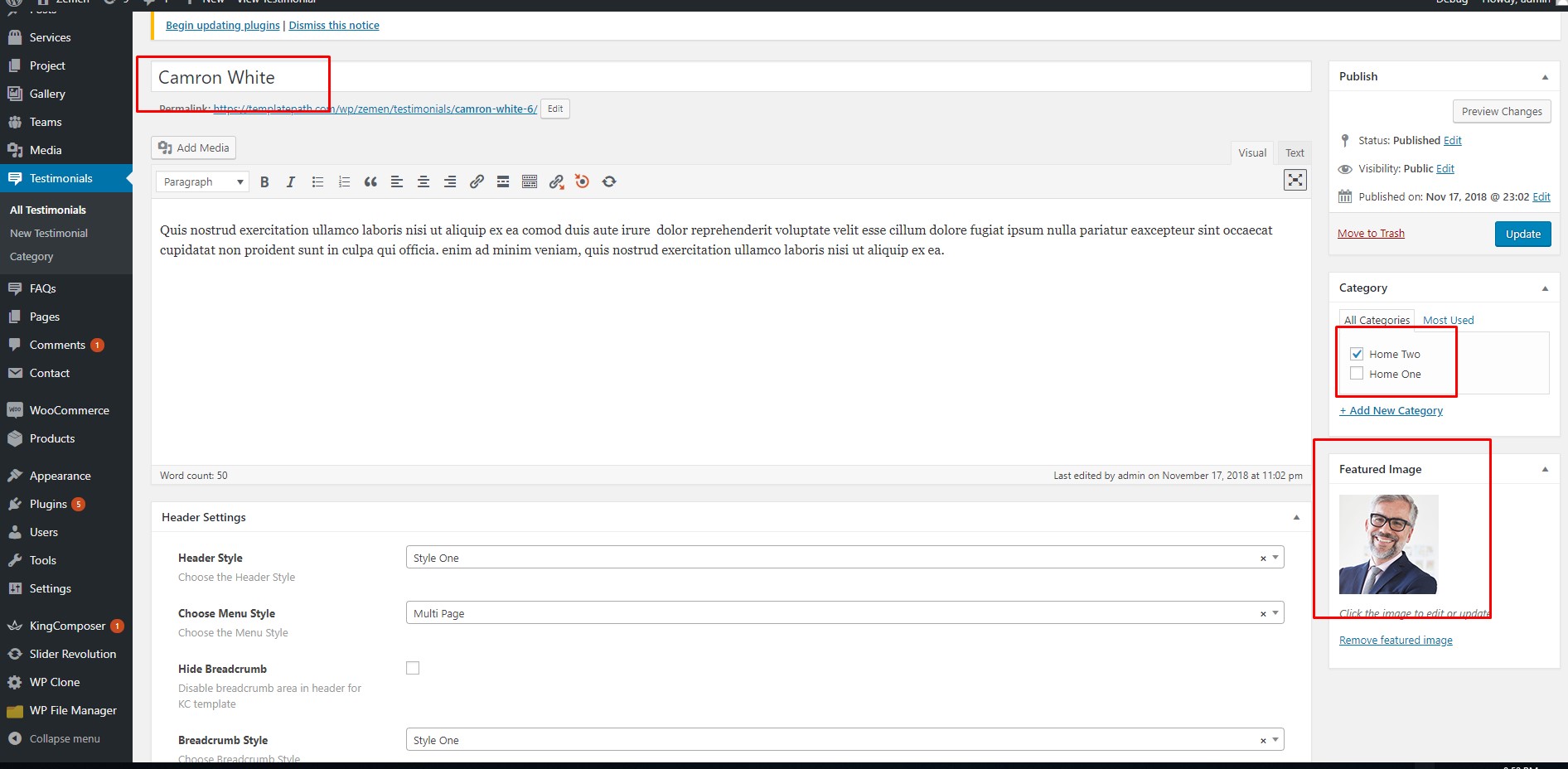Click the Update button
1568x769 pixels.
point(1522,234)
